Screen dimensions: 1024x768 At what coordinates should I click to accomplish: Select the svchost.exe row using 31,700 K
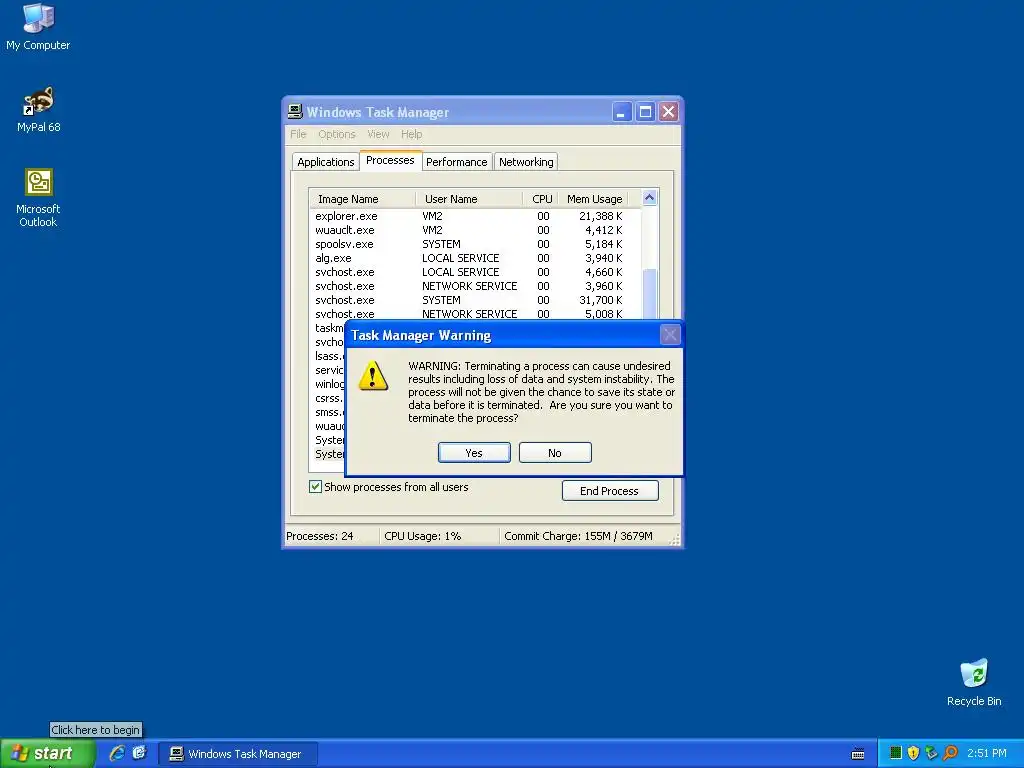point(469,300)
